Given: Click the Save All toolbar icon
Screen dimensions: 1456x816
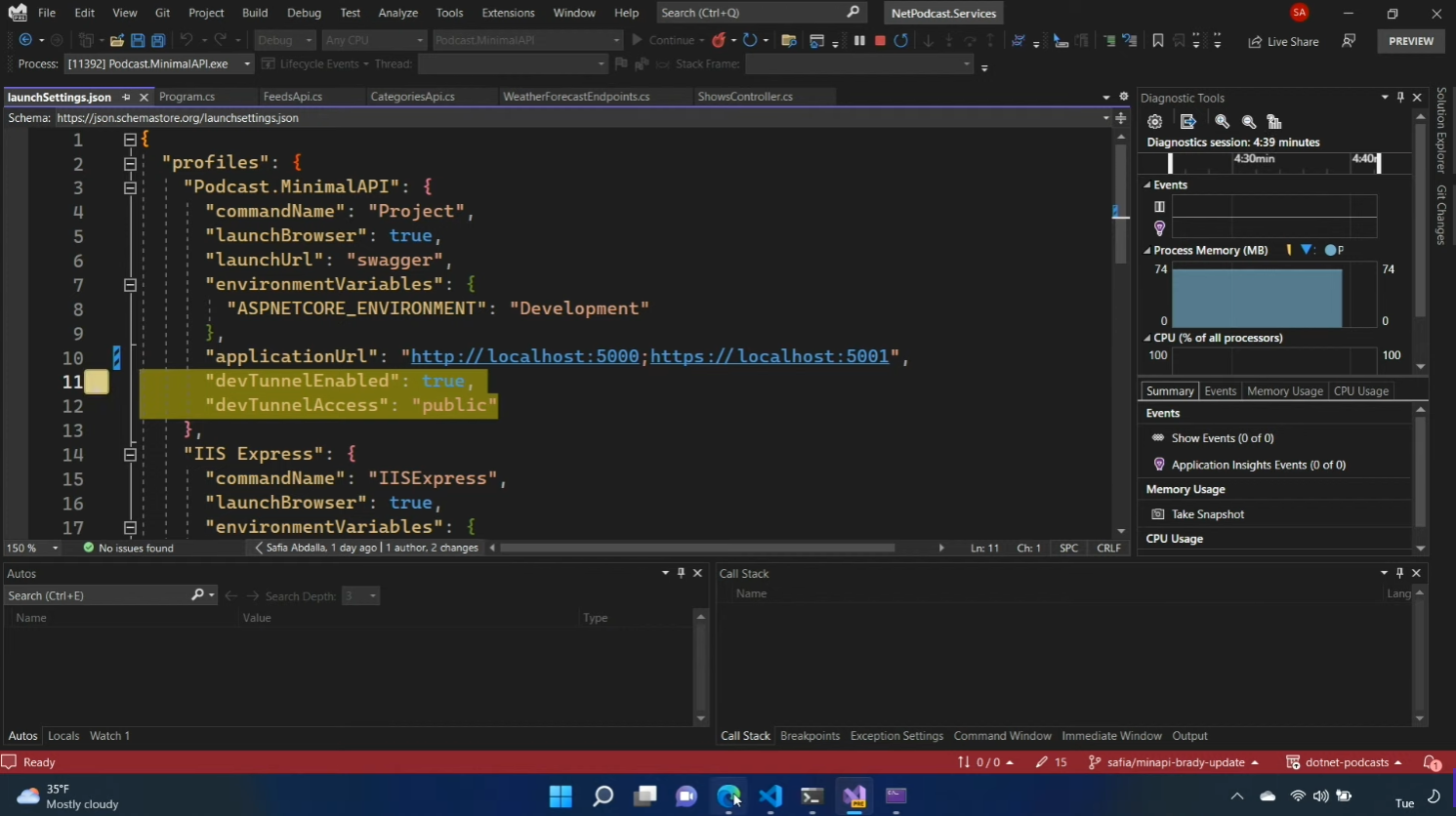Looking at the screenshot, I should (158, 40).
